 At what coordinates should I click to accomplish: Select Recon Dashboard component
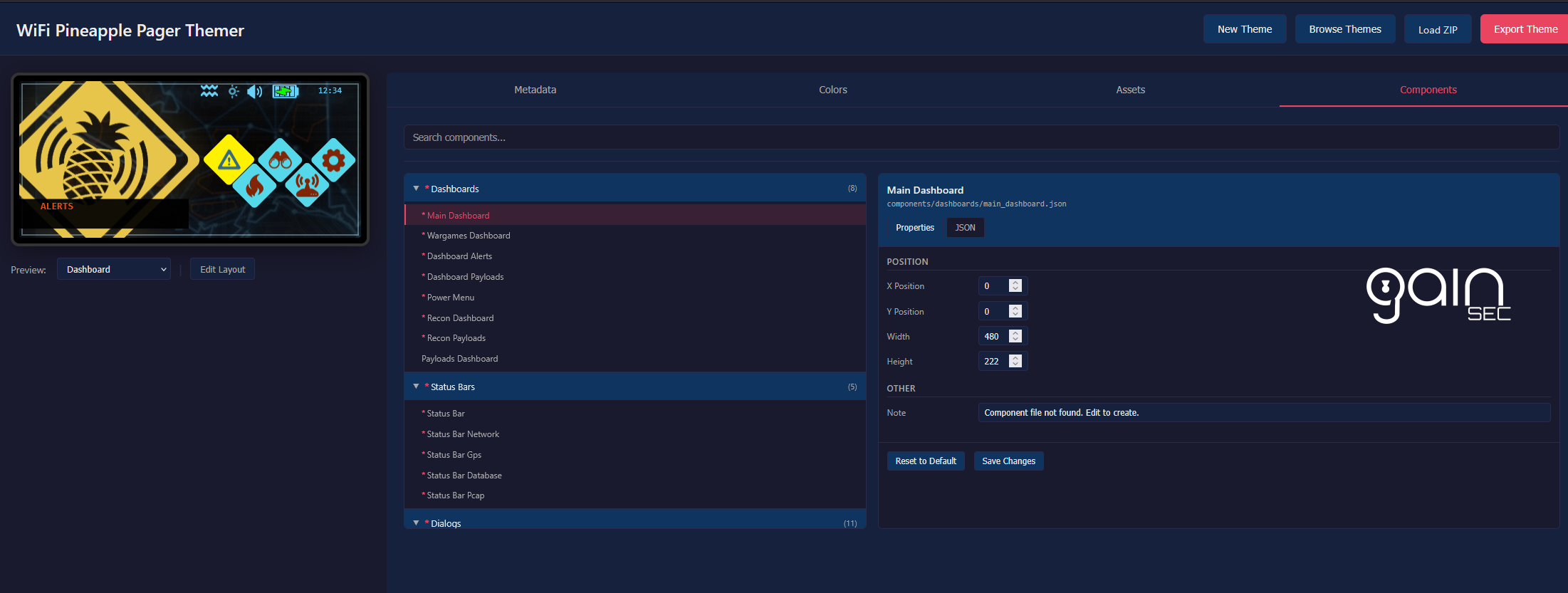(635, 318)
